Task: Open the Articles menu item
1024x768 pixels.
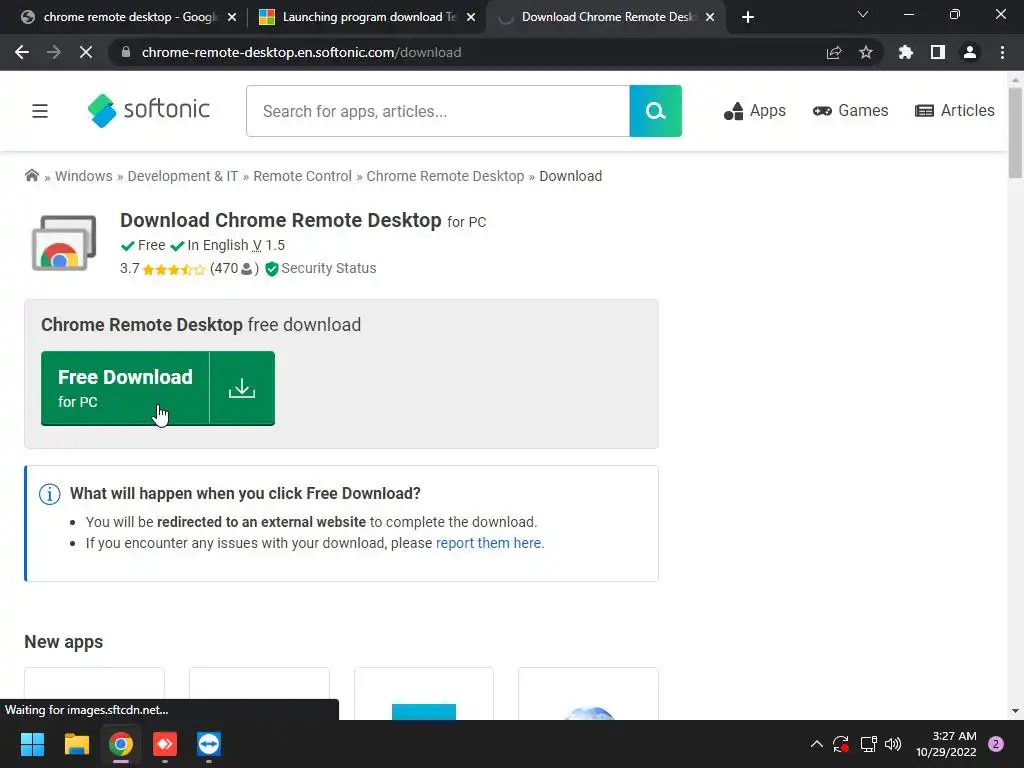Action: (x=955, y=111)
